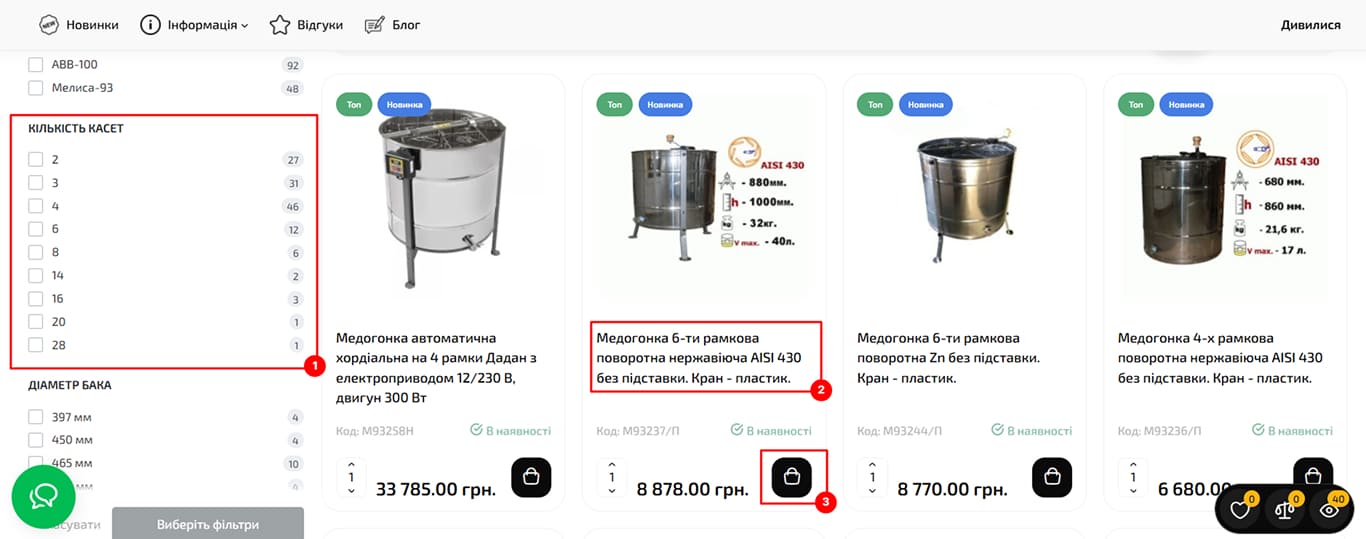Viewport: 1366px width, 539px height.
Task: Check the 4 cassettes filter
Action: [x=36, y=206]
